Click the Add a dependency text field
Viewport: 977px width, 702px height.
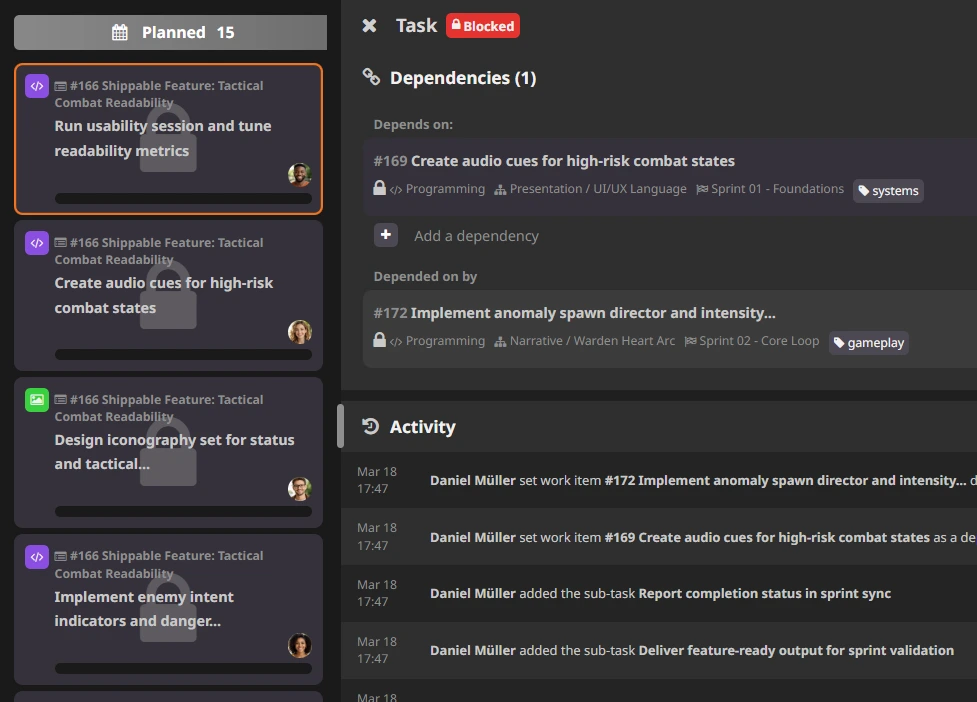[x=476, y=236]
